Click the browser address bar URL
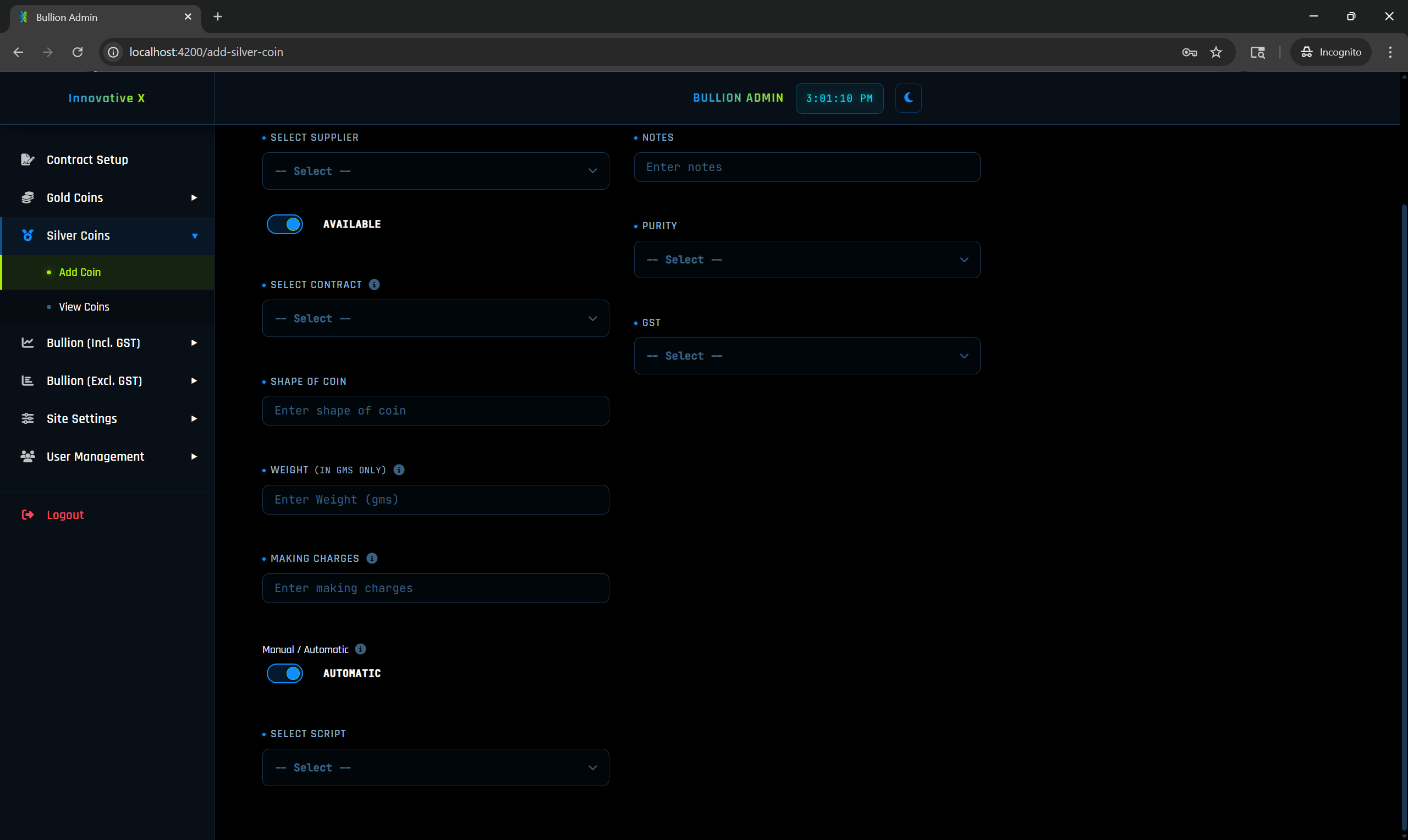The image size is (1408, 840). (206, 52)
